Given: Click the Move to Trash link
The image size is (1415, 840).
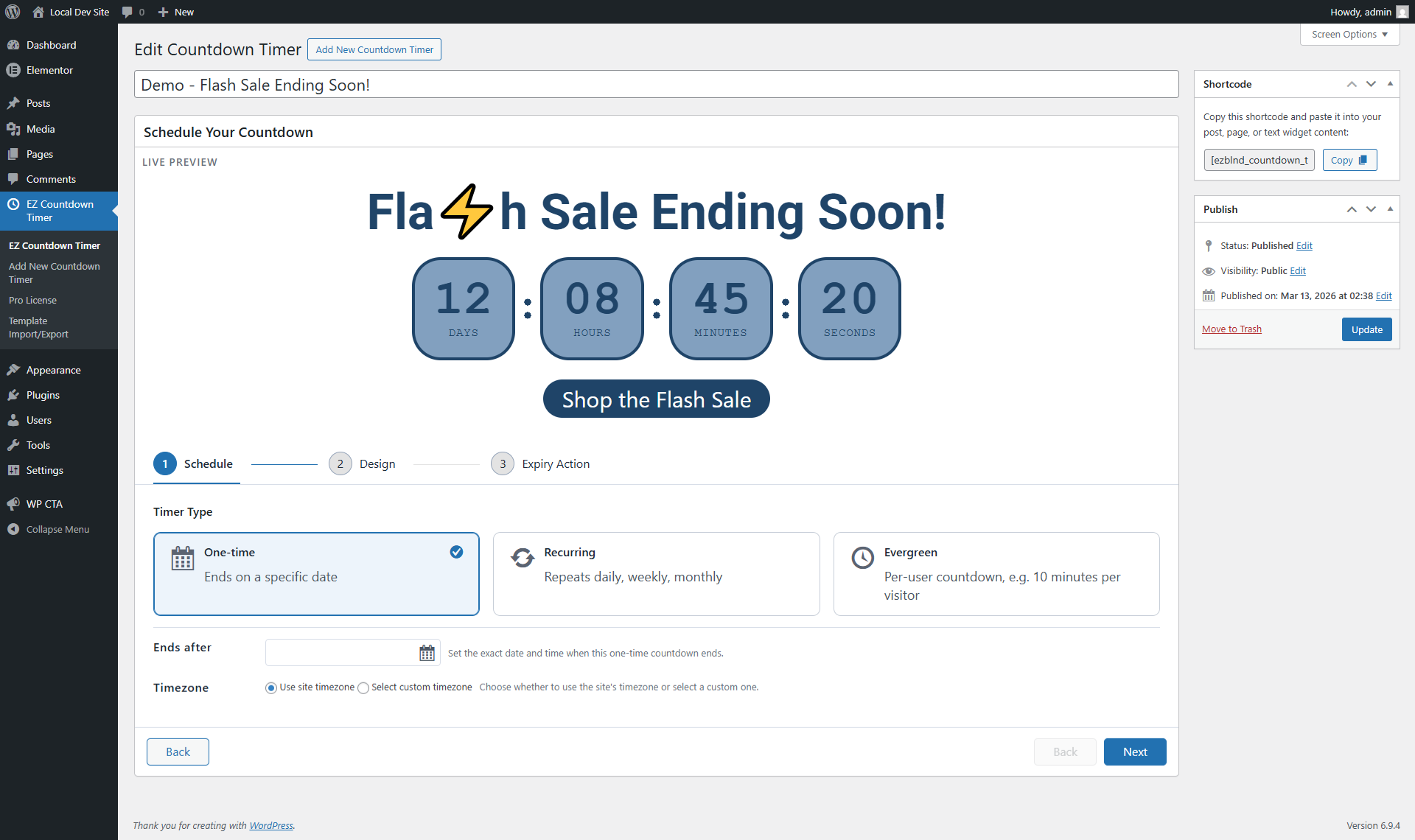Looking at the screenshot, I should coord(1231,329).
